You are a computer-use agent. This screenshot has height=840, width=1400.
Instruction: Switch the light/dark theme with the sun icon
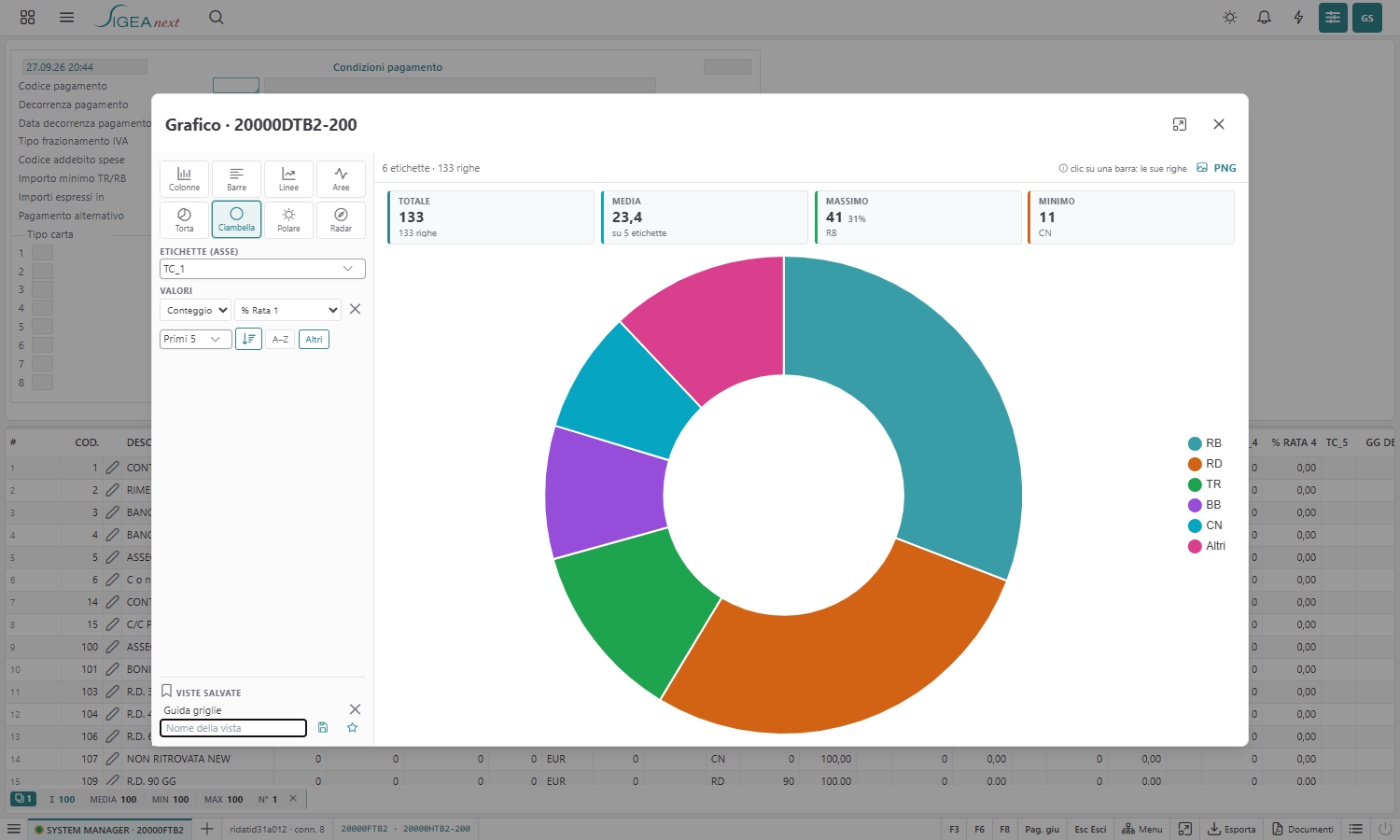click(1230, 18)
